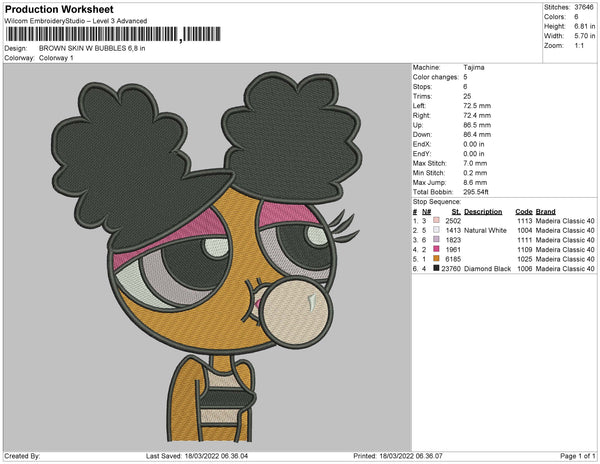Click the EndX value '0.00 in'
The height and width of the screenshot is (464, 600).
point(474,144)
